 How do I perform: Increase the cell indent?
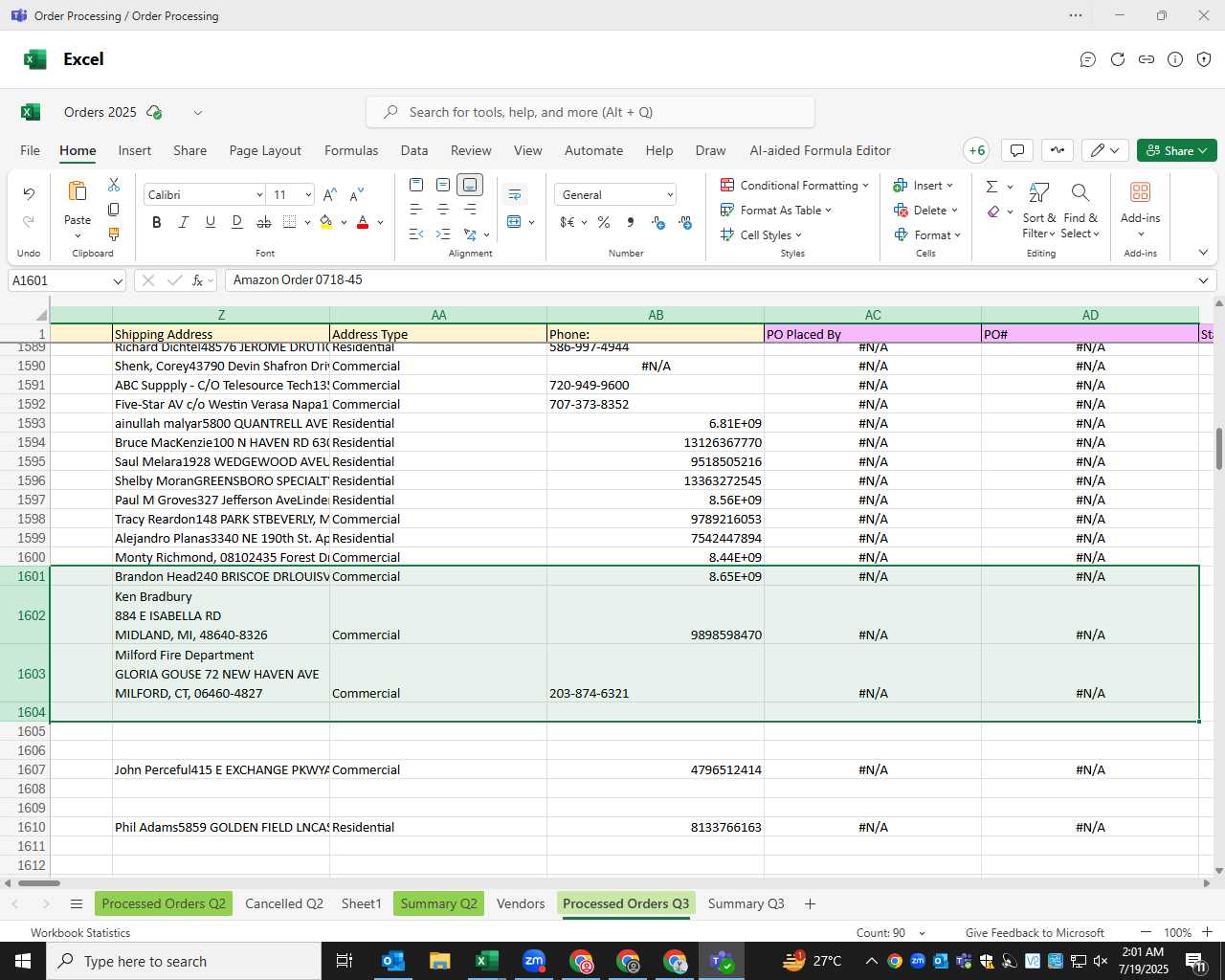(443, 234)
